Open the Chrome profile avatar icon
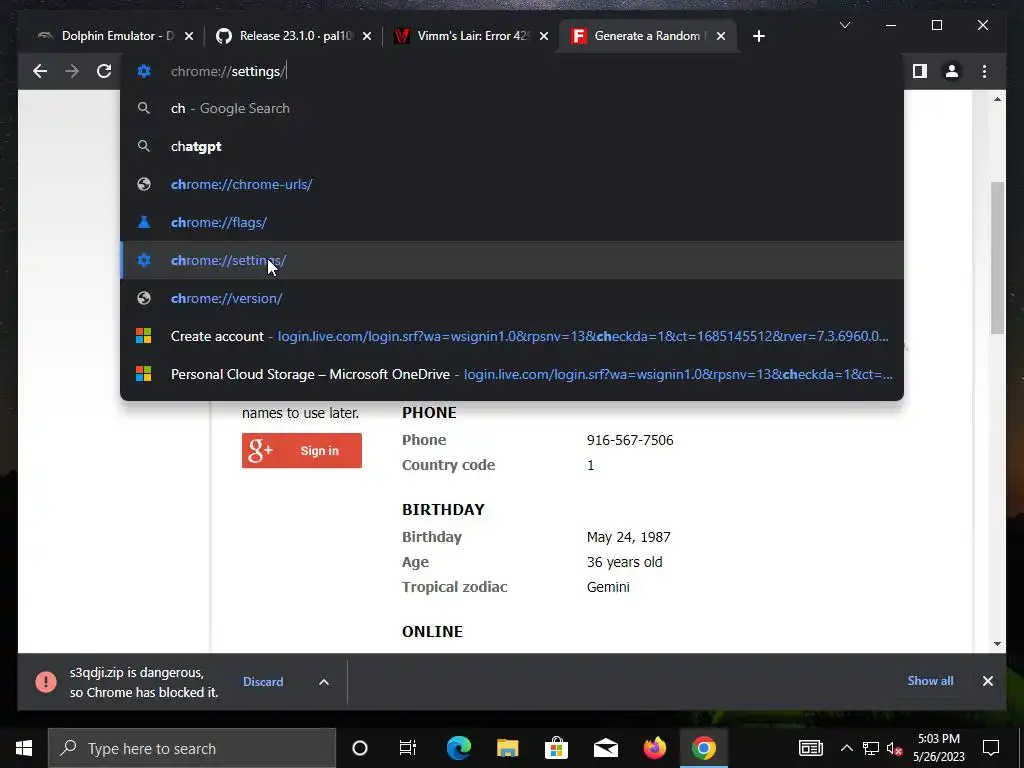Image resolution: width=1024 pixels, height=768 pixels. pos(952,71)
